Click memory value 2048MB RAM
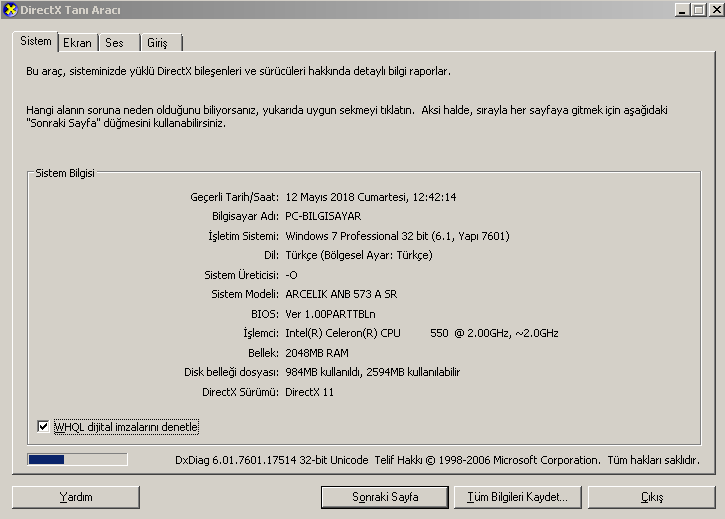Viewport: 725px width, 519px height. (x=317, y=353)
